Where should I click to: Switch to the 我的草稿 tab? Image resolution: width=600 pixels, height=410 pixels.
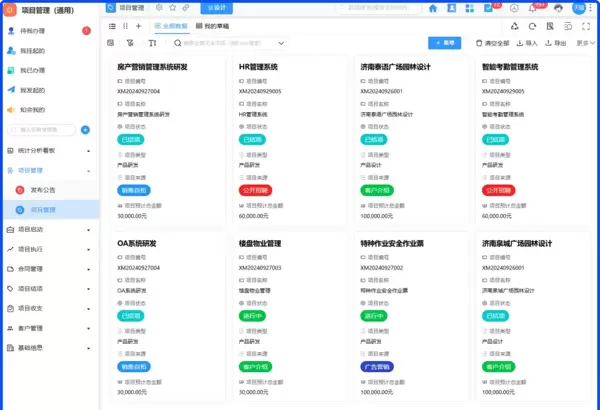(206, 26)
